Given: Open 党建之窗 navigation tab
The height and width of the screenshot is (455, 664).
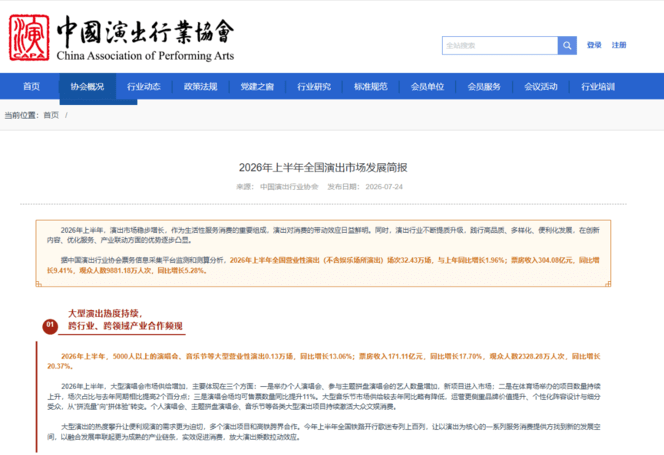Looking at the screenshot, I should tap(257, 86).
